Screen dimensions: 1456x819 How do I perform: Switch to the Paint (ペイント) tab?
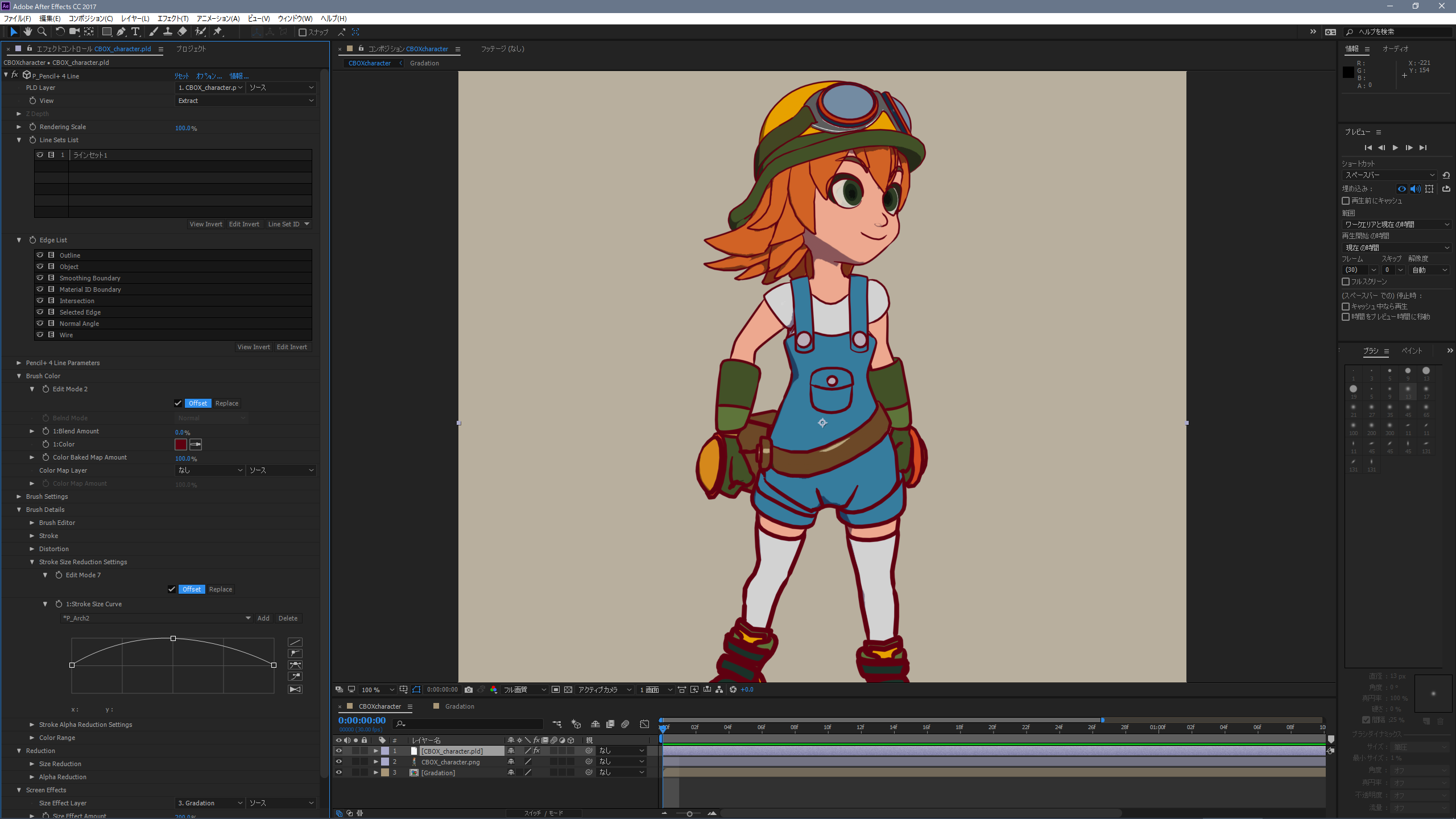click(1412, 351)
